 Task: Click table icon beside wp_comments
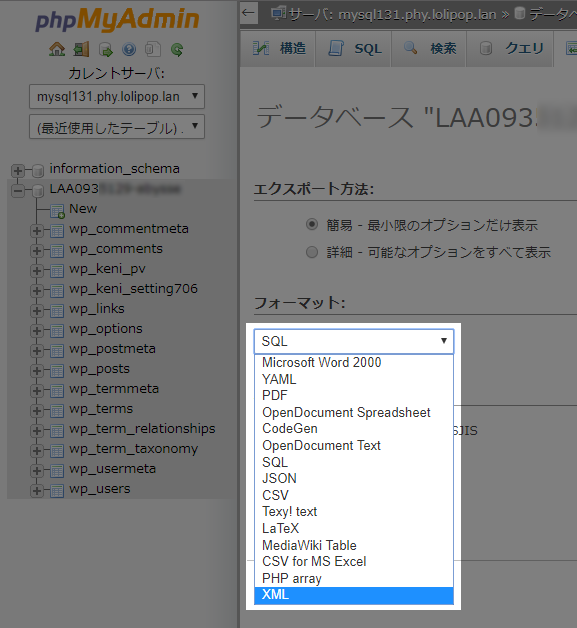pyautogui.click(x=57, y=251)
